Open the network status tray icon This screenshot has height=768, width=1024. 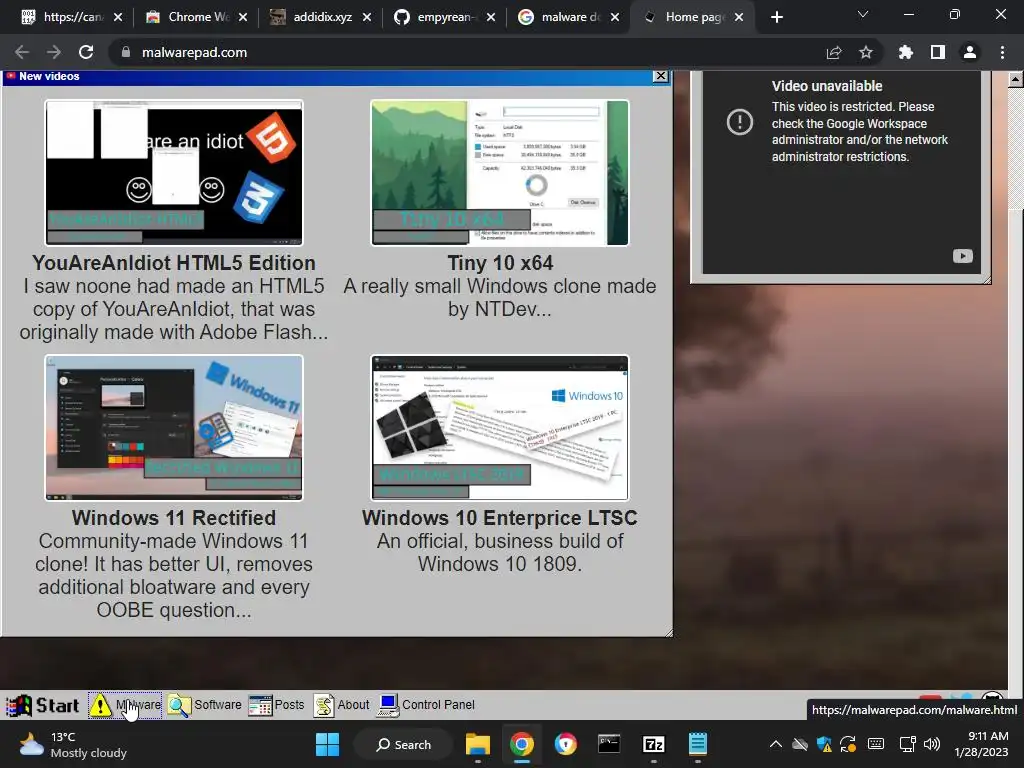[907, 744]
